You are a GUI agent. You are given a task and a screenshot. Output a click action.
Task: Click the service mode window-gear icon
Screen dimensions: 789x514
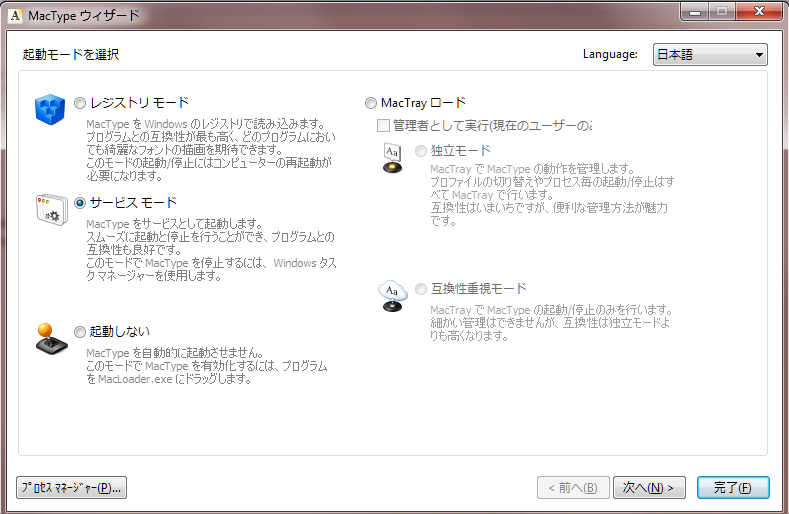point(51,208)
